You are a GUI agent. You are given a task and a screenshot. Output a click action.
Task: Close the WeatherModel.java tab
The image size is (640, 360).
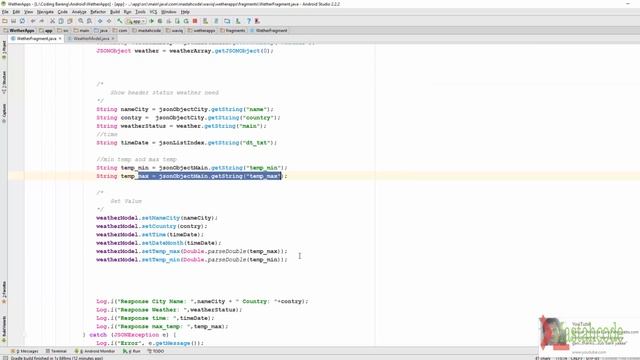click(113, 38)
